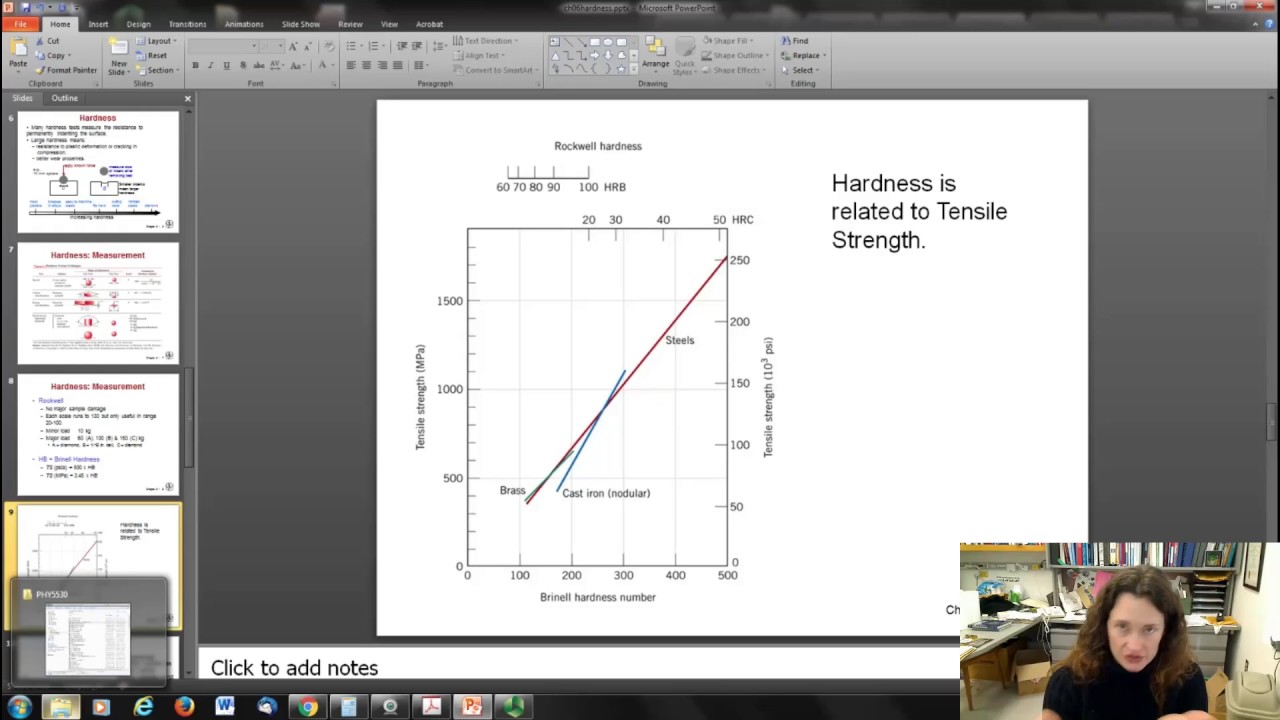Screen dimensions: 1280x720
Task: Open the font name combo box
Action: tap(223, 46)
